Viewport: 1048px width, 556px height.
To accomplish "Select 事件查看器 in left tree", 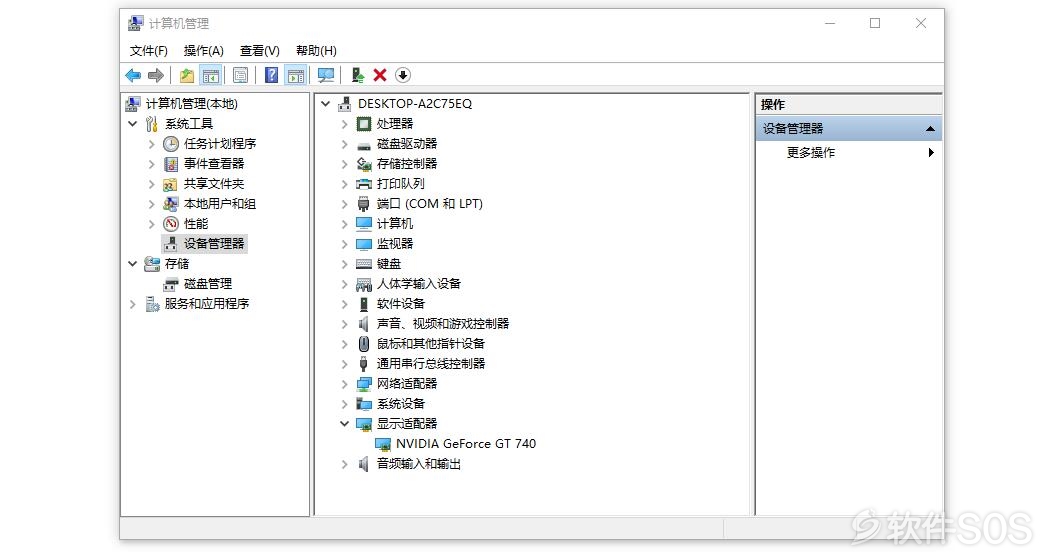I will point(214,164).
